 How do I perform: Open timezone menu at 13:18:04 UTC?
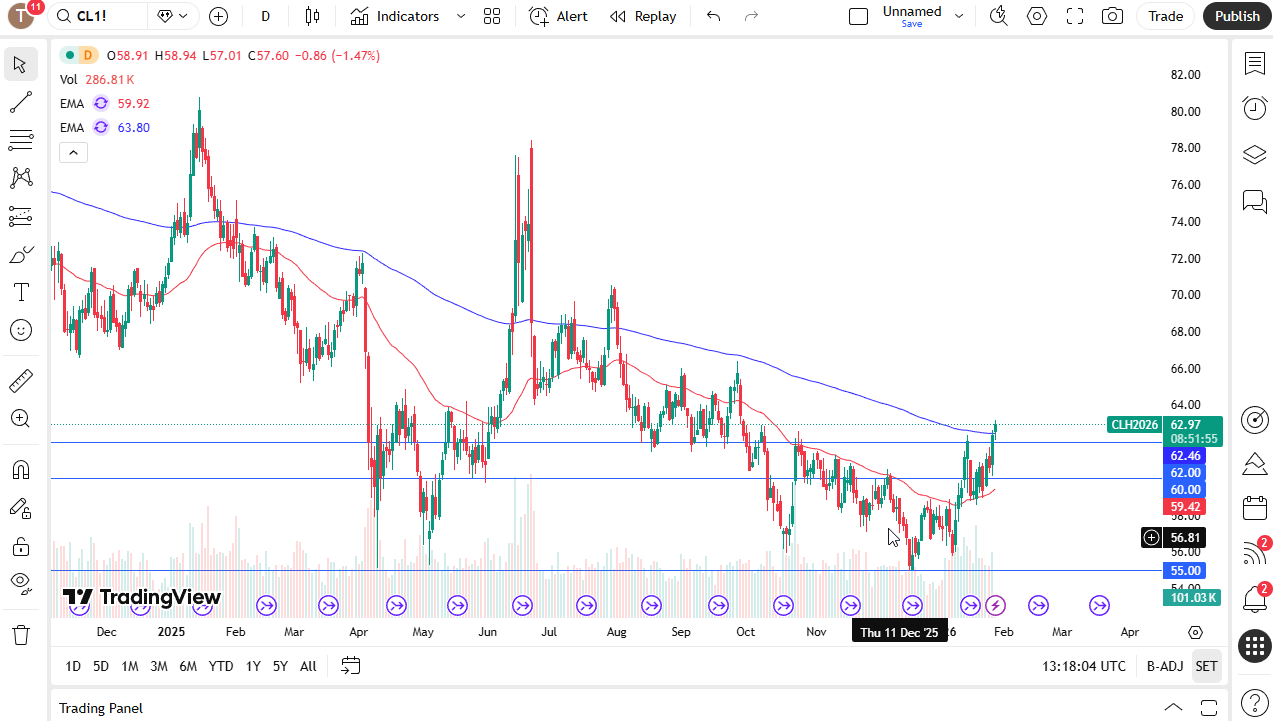click(1084, 666)
